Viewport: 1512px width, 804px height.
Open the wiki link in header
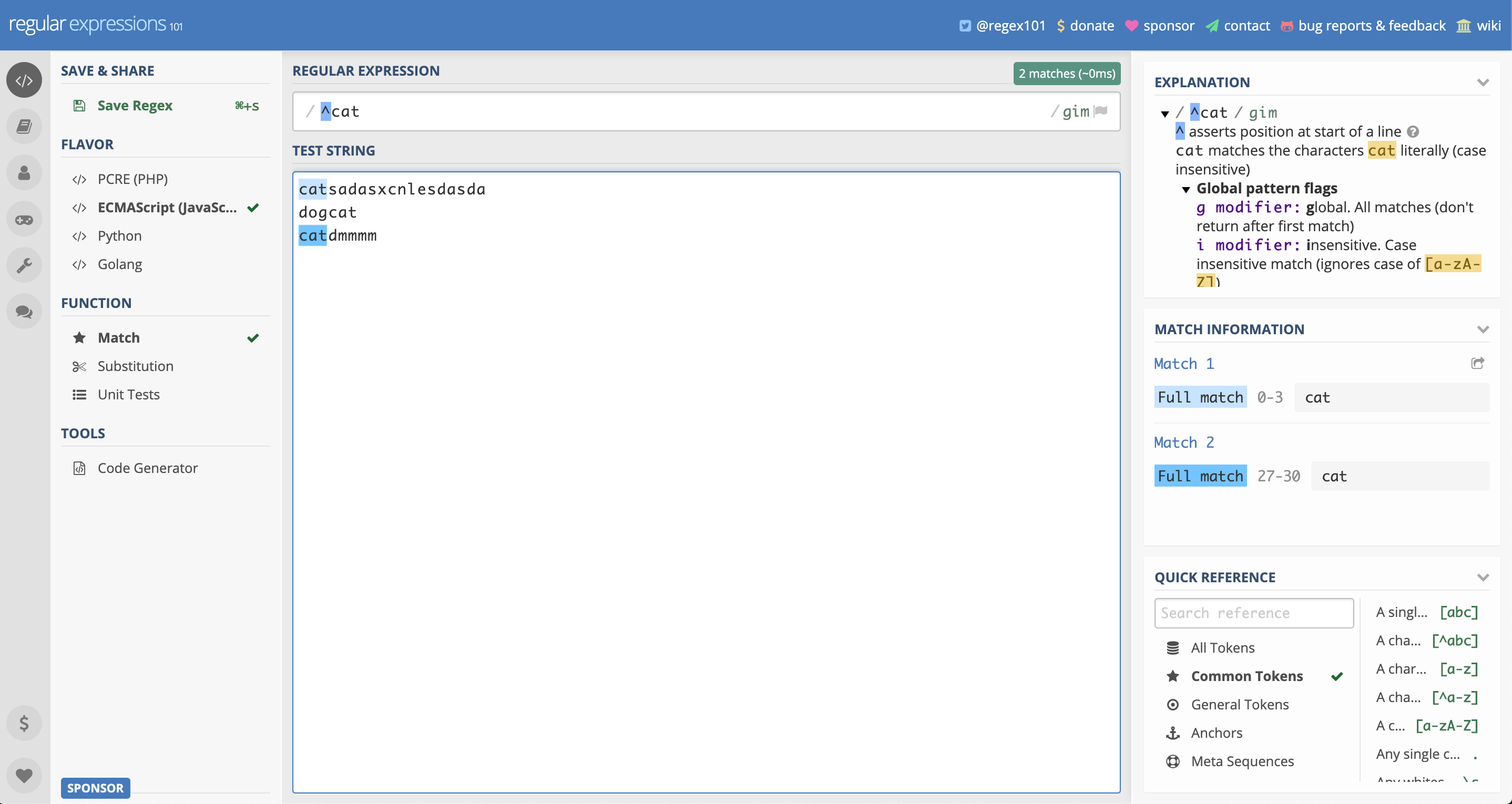click(1488, 26)
